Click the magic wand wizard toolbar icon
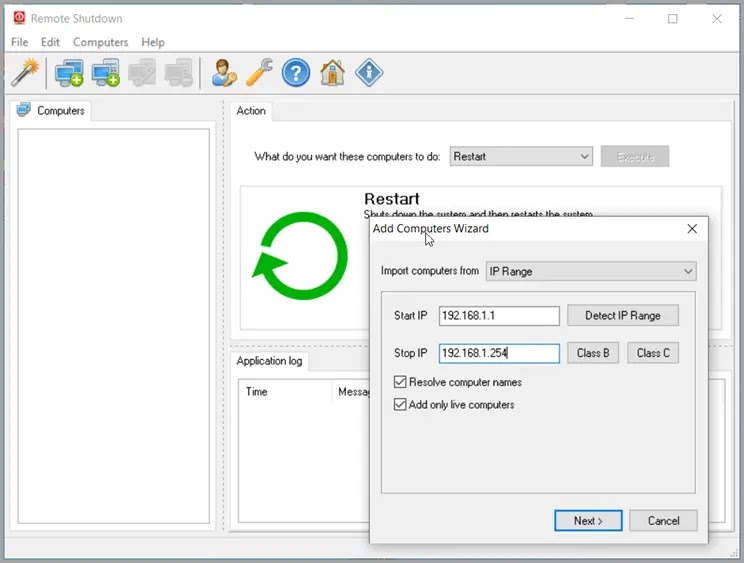744x563 pixels. [25, 73]
